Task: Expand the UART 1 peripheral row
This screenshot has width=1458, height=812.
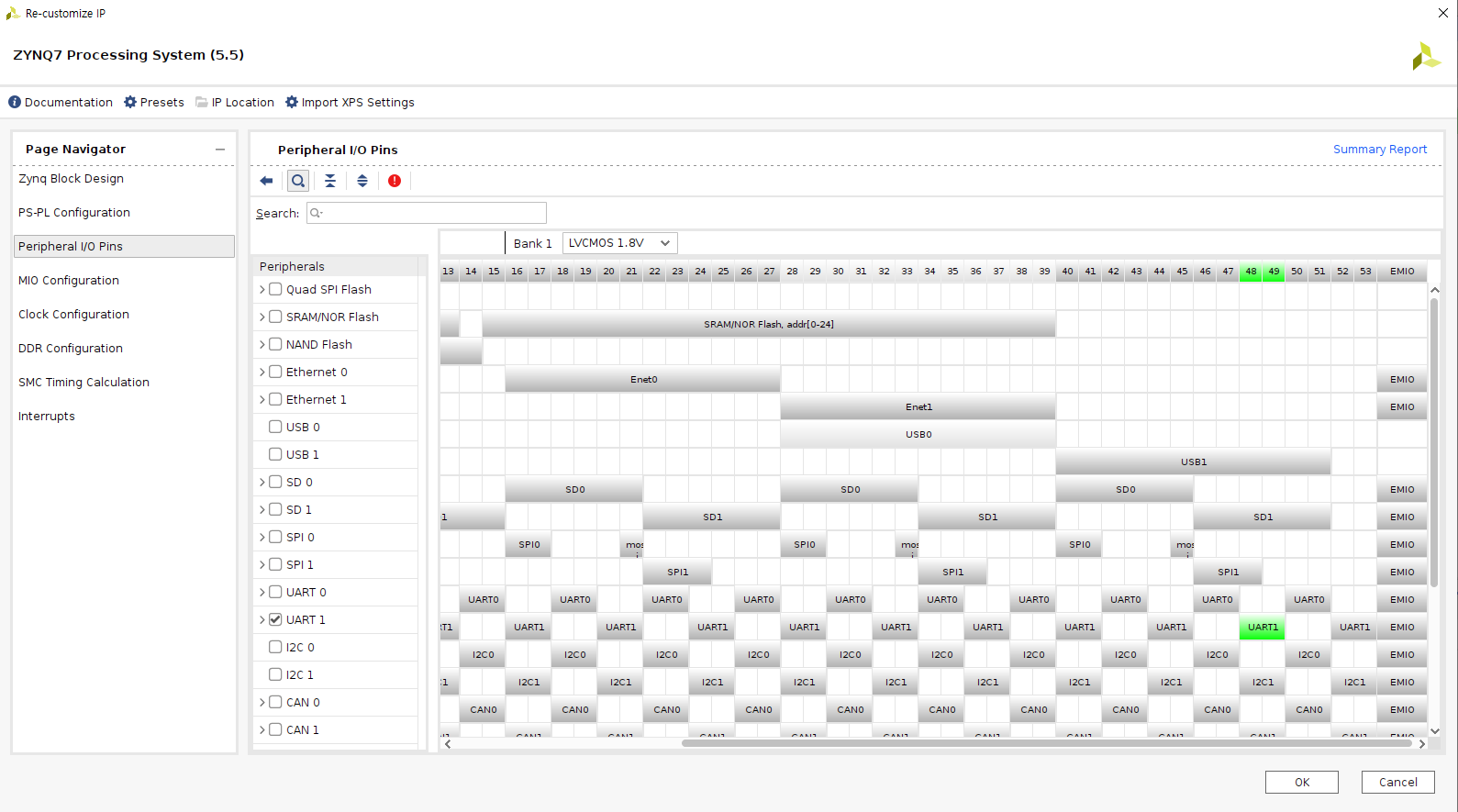Action: (x=262, y=619)
